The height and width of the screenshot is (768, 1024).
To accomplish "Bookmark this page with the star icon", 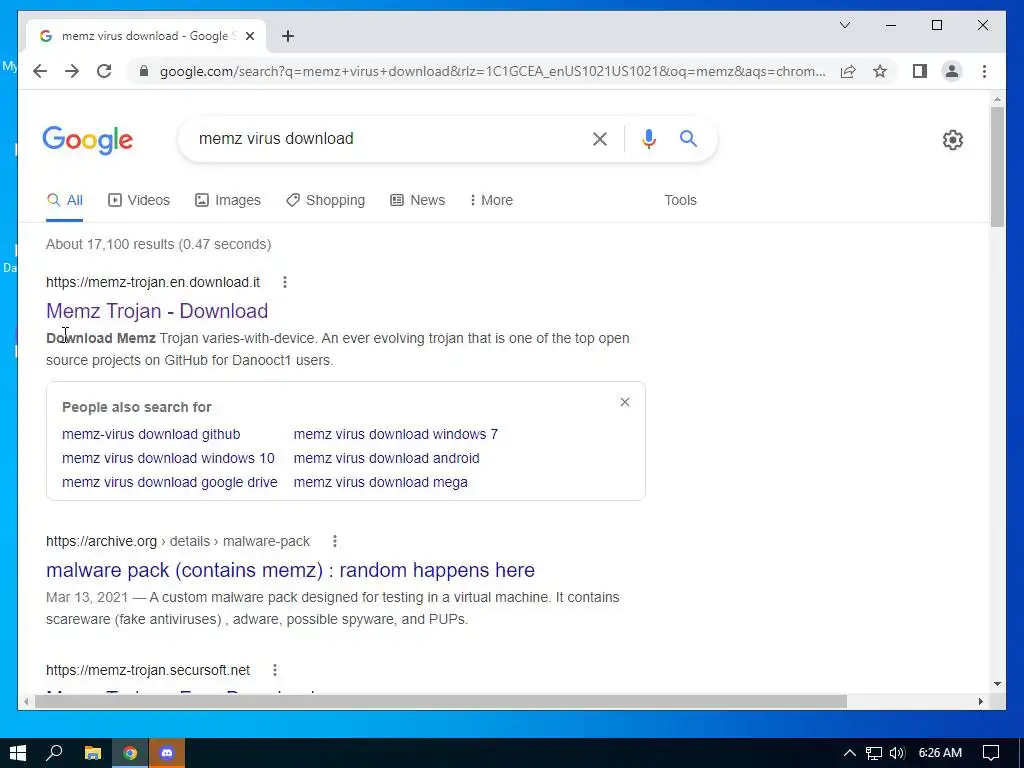I will [x=880, y=71].
